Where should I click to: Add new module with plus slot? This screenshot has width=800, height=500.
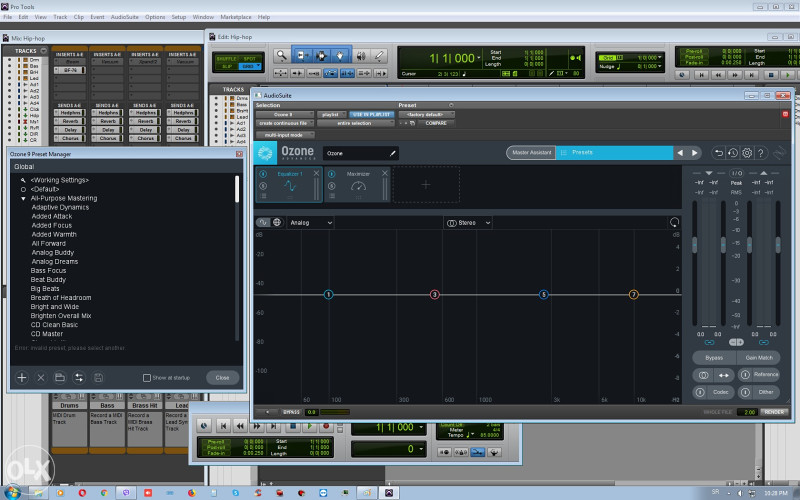coord(426,185)
